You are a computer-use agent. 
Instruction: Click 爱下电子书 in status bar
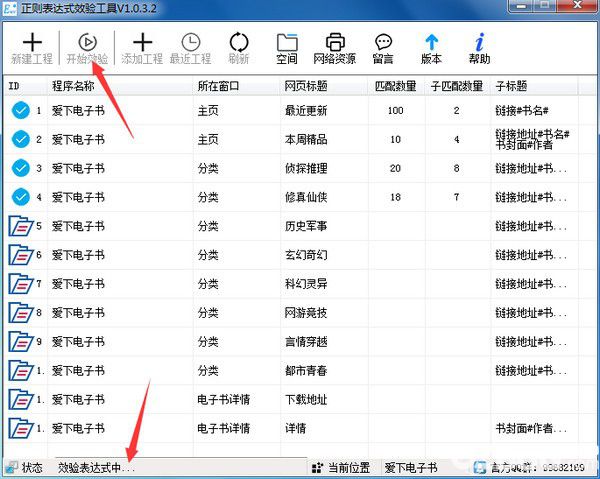[x=411, y=468]
